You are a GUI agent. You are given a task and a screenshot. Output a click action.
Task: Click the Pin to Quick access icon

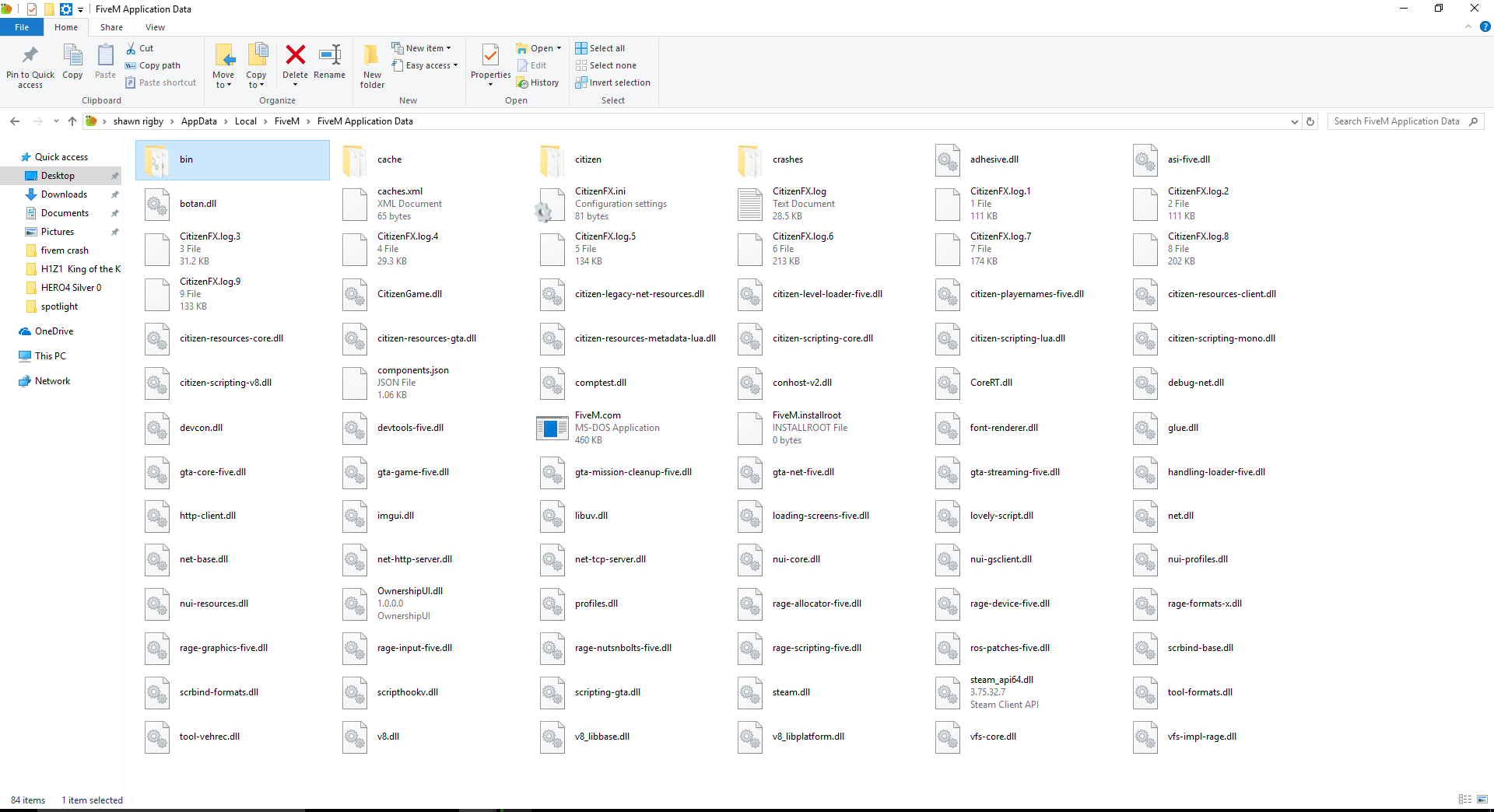pos(30,55)
